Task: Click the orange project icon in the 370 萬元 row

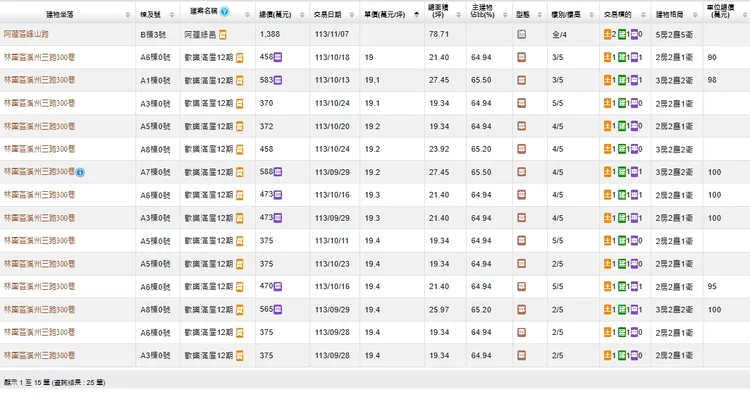Action: coord(240,103)
